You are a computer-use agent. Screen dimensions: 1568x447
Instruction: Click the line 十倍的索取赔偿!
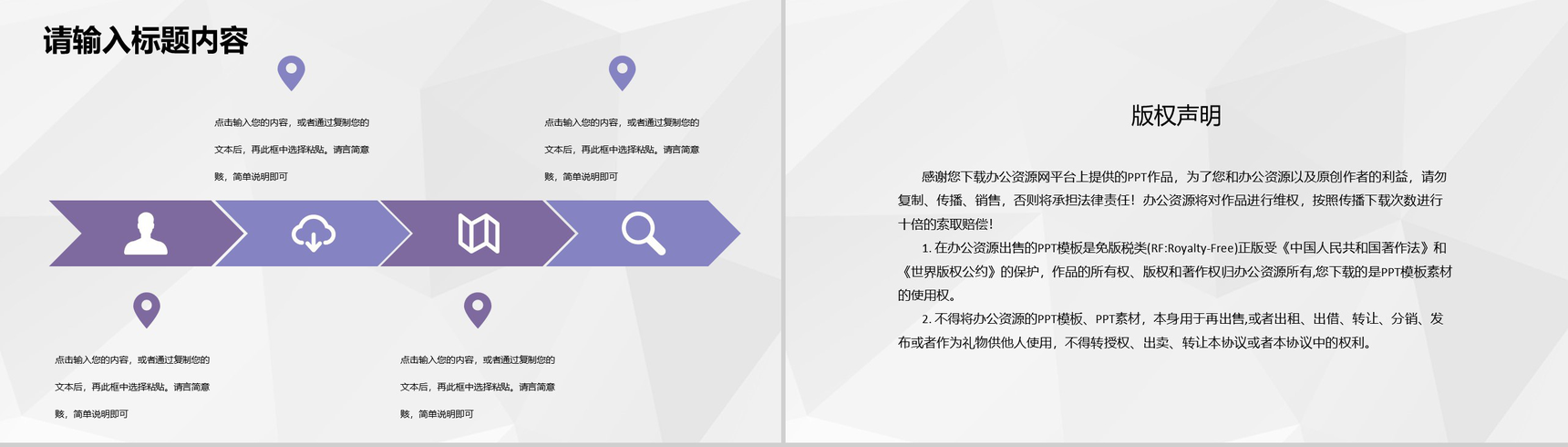945,223
